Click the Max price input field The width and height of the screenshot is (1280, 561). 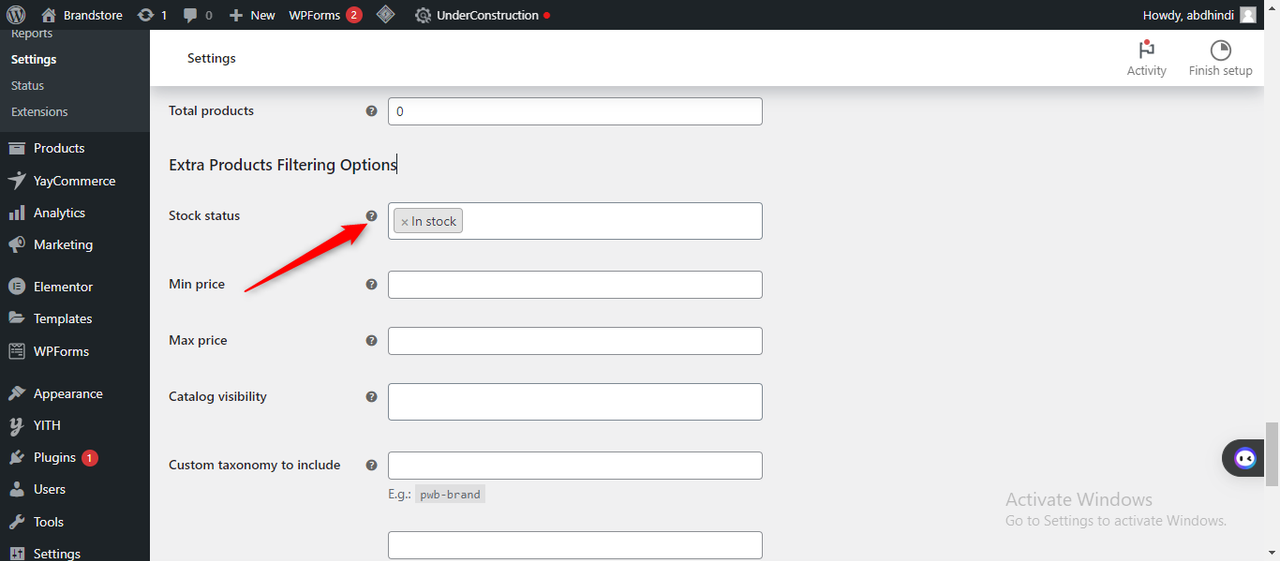(x=575, y=341)
